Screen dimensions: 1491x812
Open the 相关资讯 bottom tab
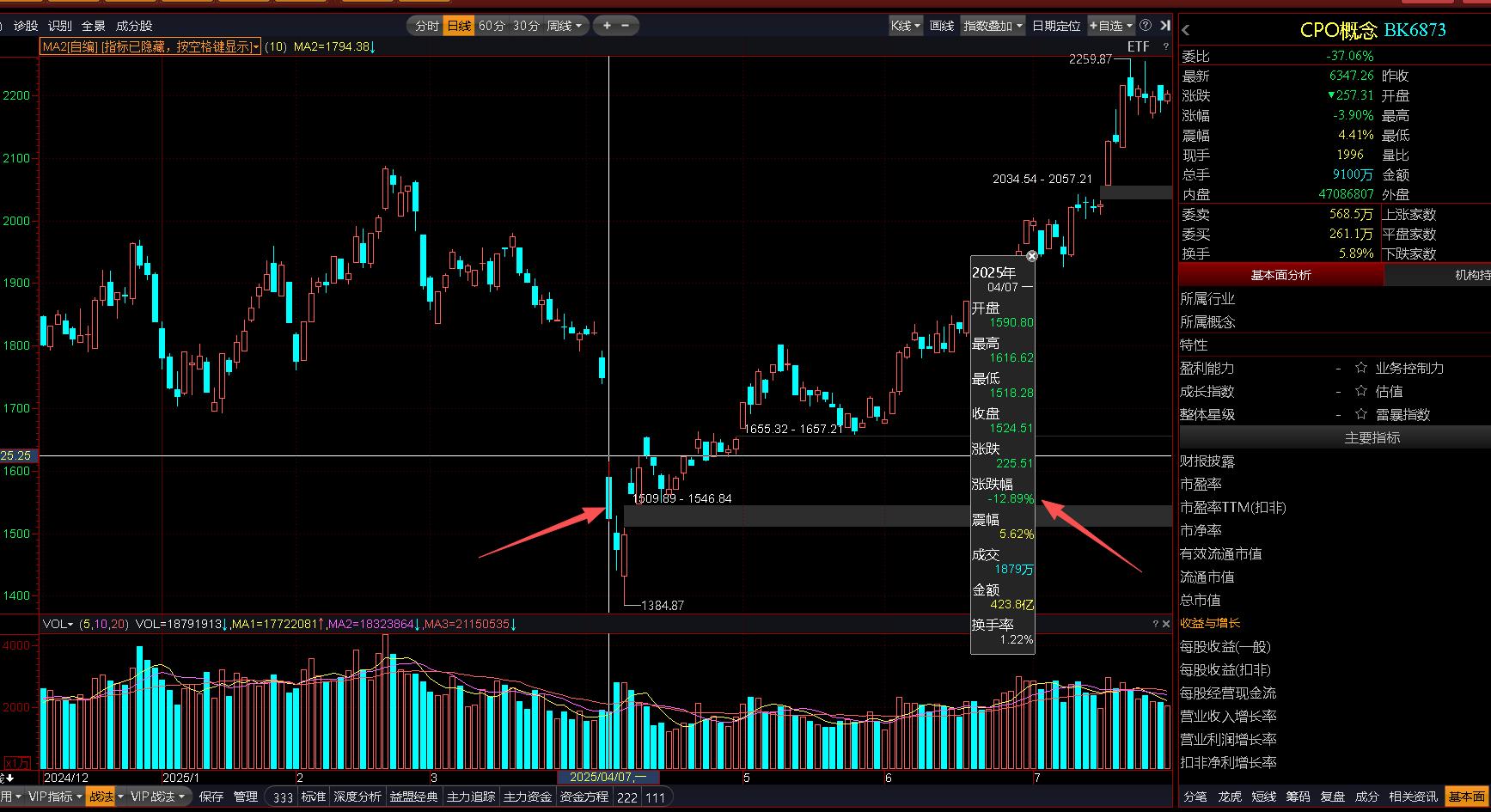pyautogui.click(x=1414, y=797)
